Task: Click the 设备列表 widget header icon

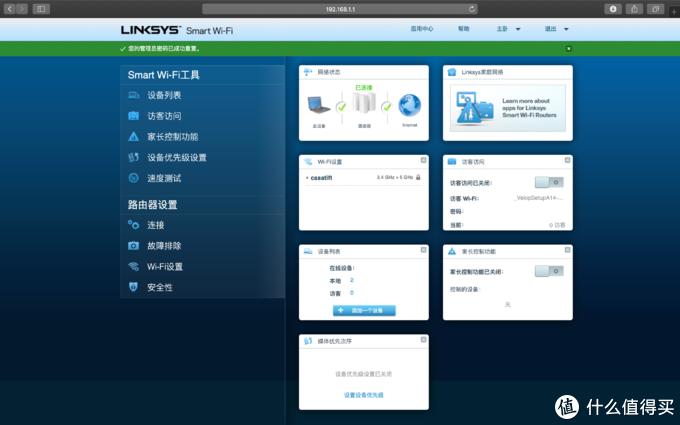Action: [x=308, y=252]
